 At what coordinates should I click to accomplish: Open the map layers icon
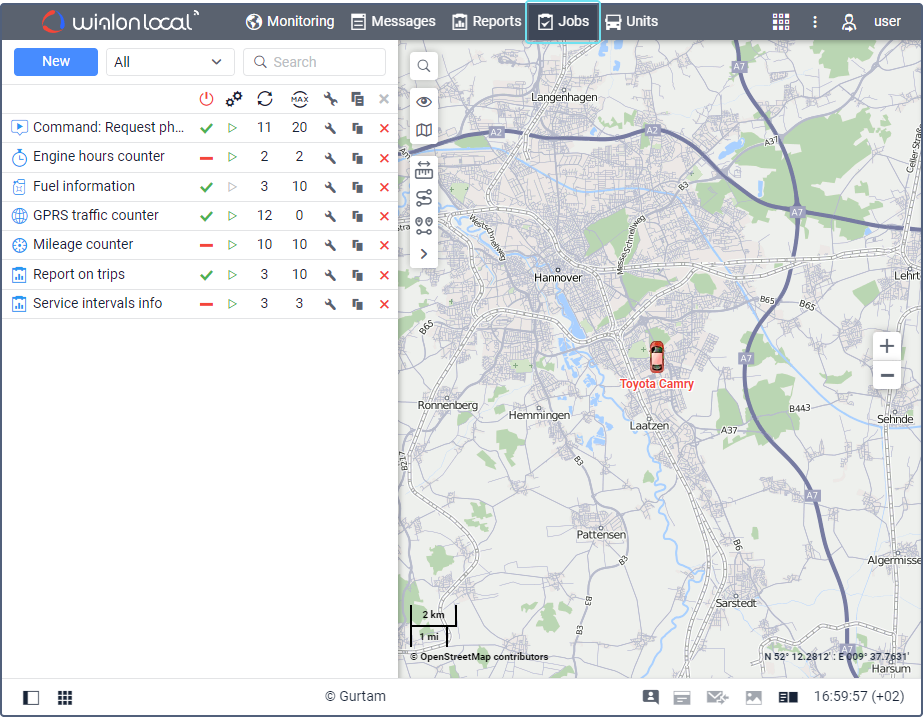pyautogui.click(x=423, y=130)
